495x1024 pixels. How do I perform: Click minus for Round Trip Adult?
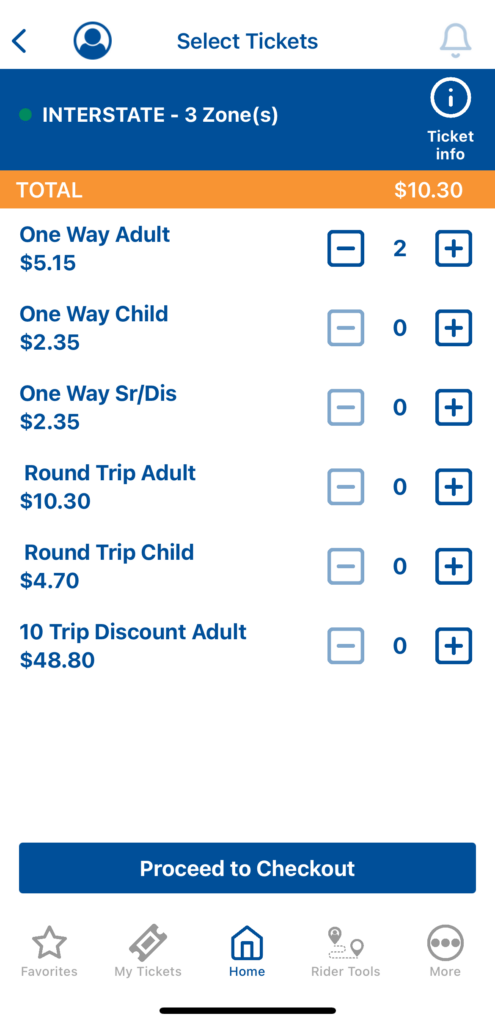point(345,487)
